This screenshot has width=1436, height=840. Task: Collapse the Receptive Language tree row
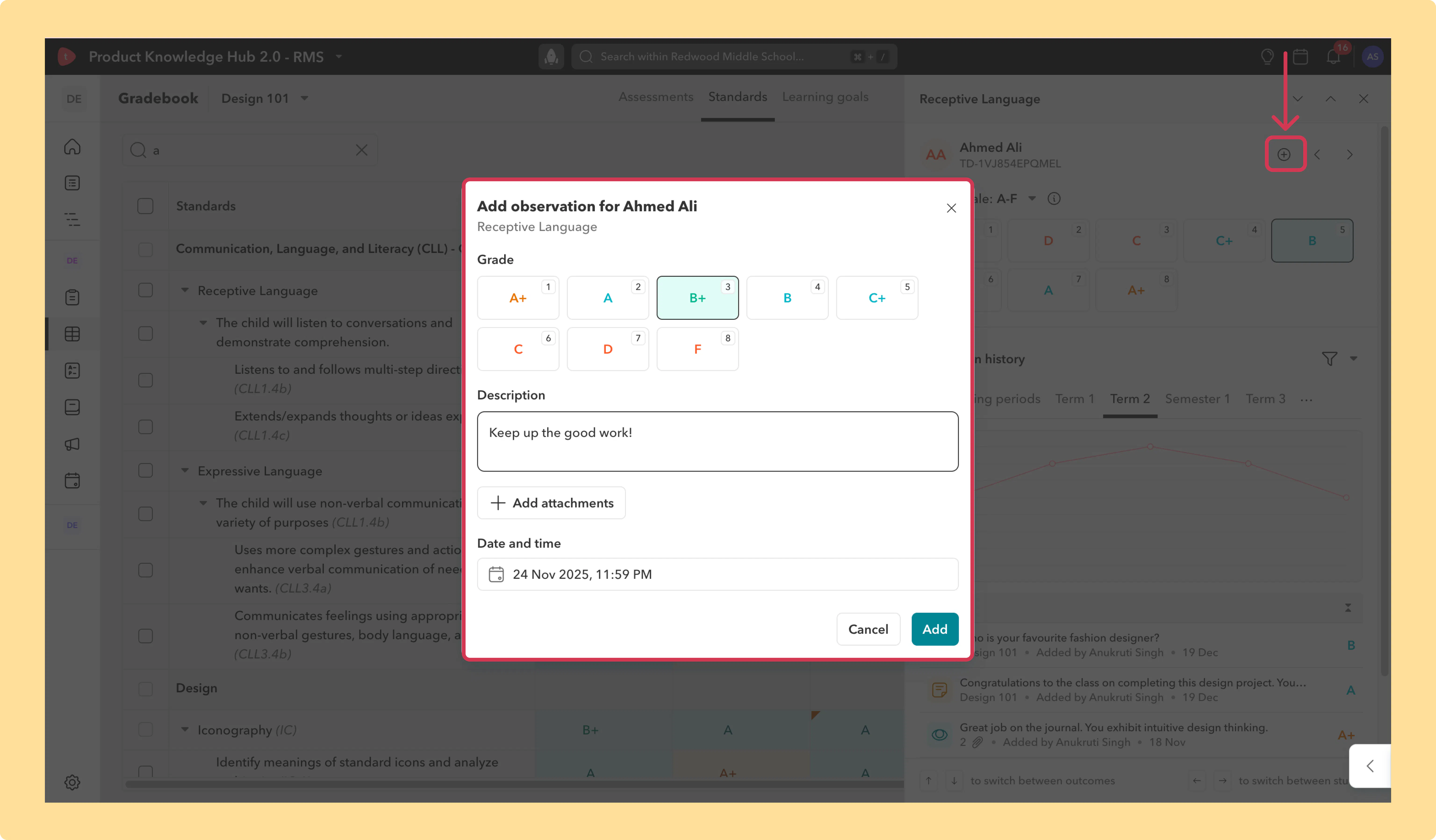tap(185, 290)
